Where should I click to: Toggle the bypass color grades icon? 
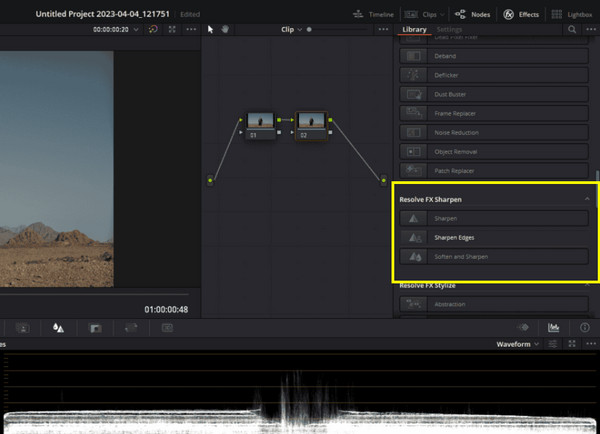[x=153, y=29]
